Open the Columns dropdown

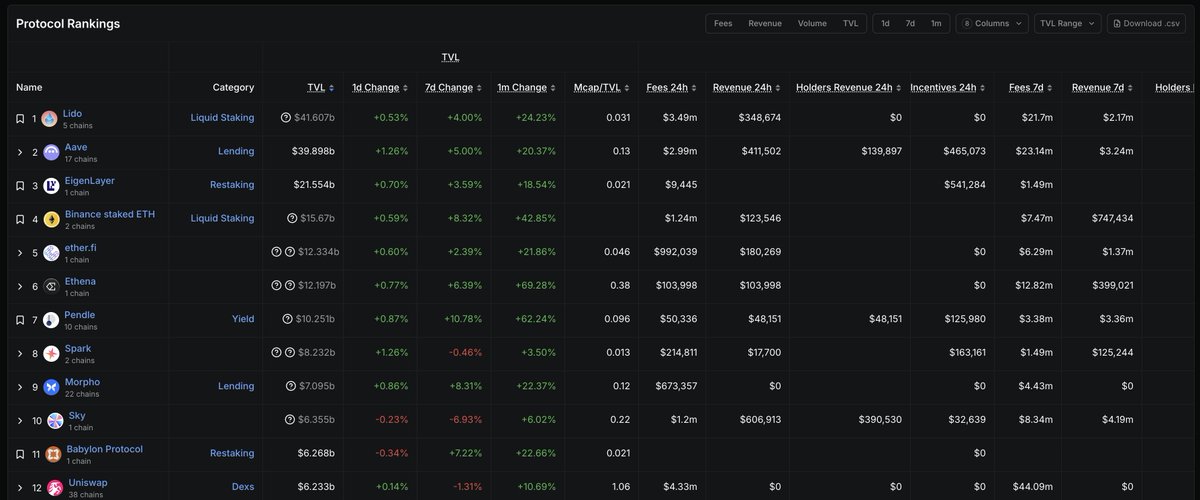pos(992,23)
